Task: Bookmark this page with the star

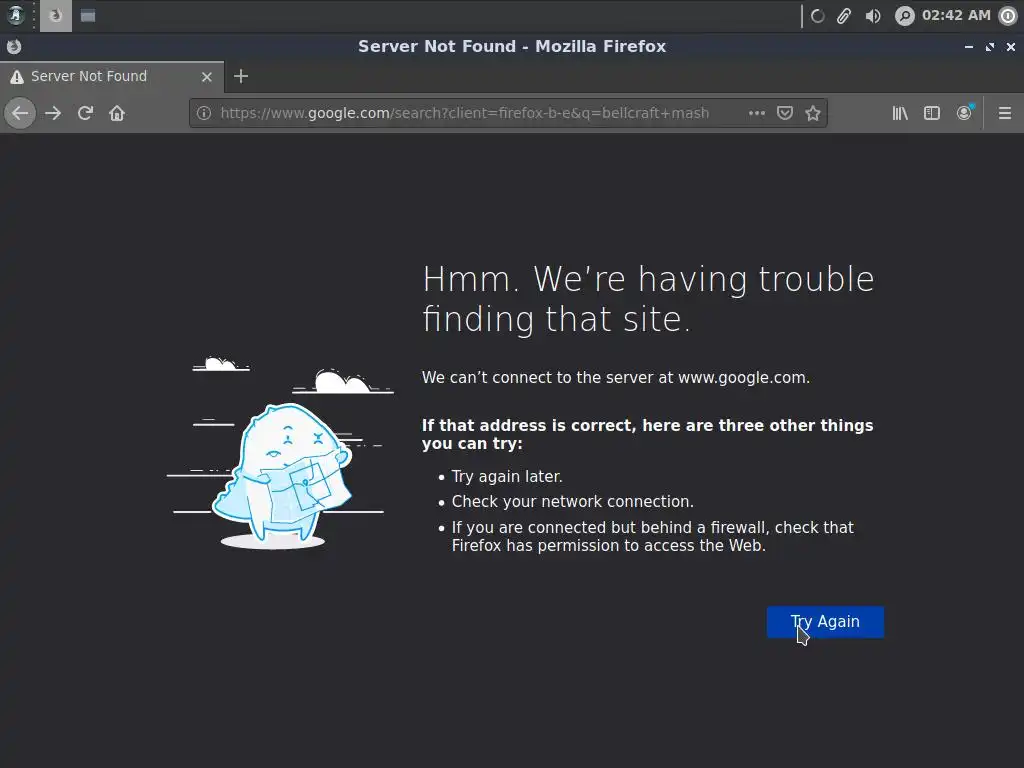Action: (812, 113)
